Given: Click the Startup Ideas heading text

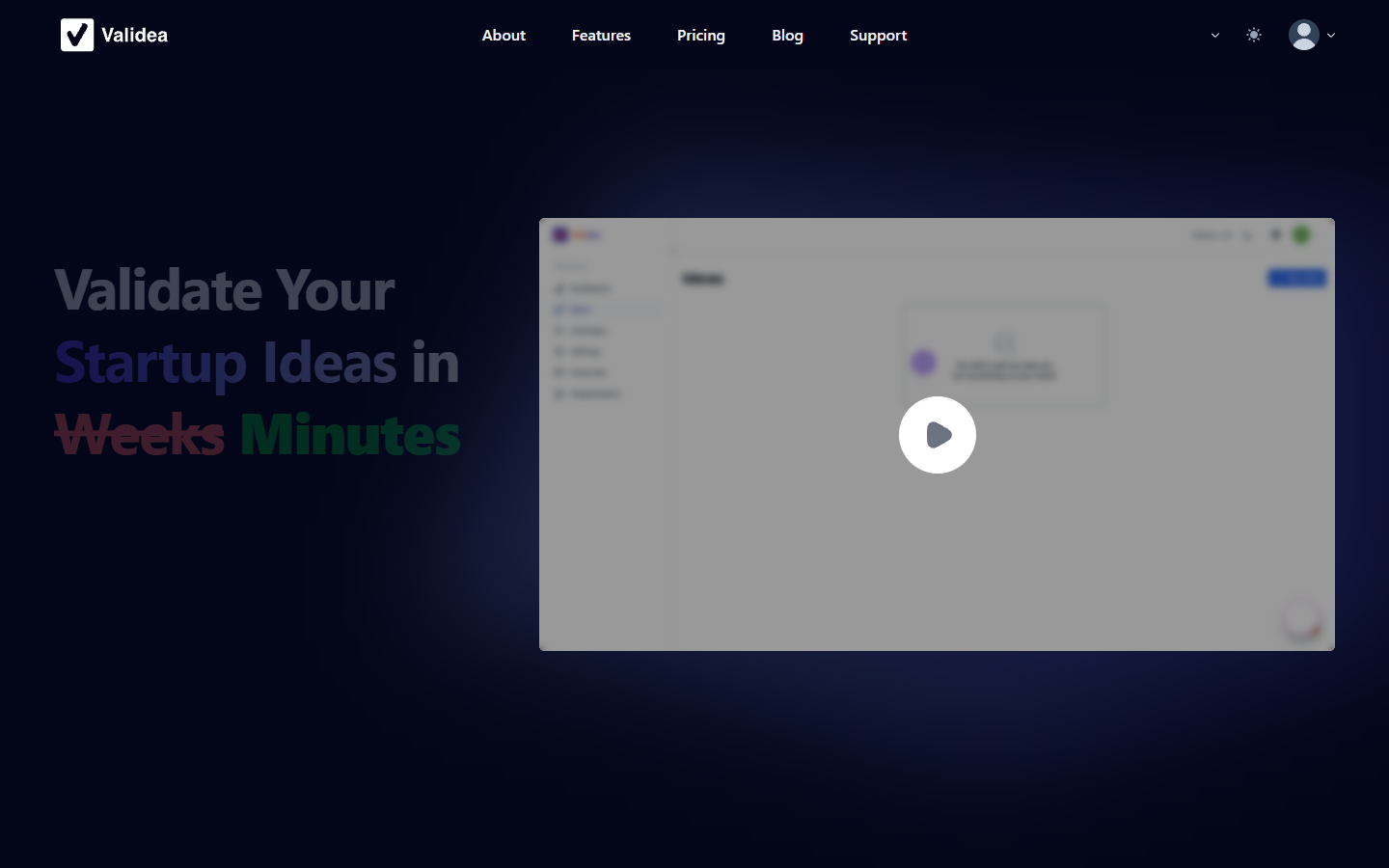Looking at the screenshot, I should click(x=226, y=363).
